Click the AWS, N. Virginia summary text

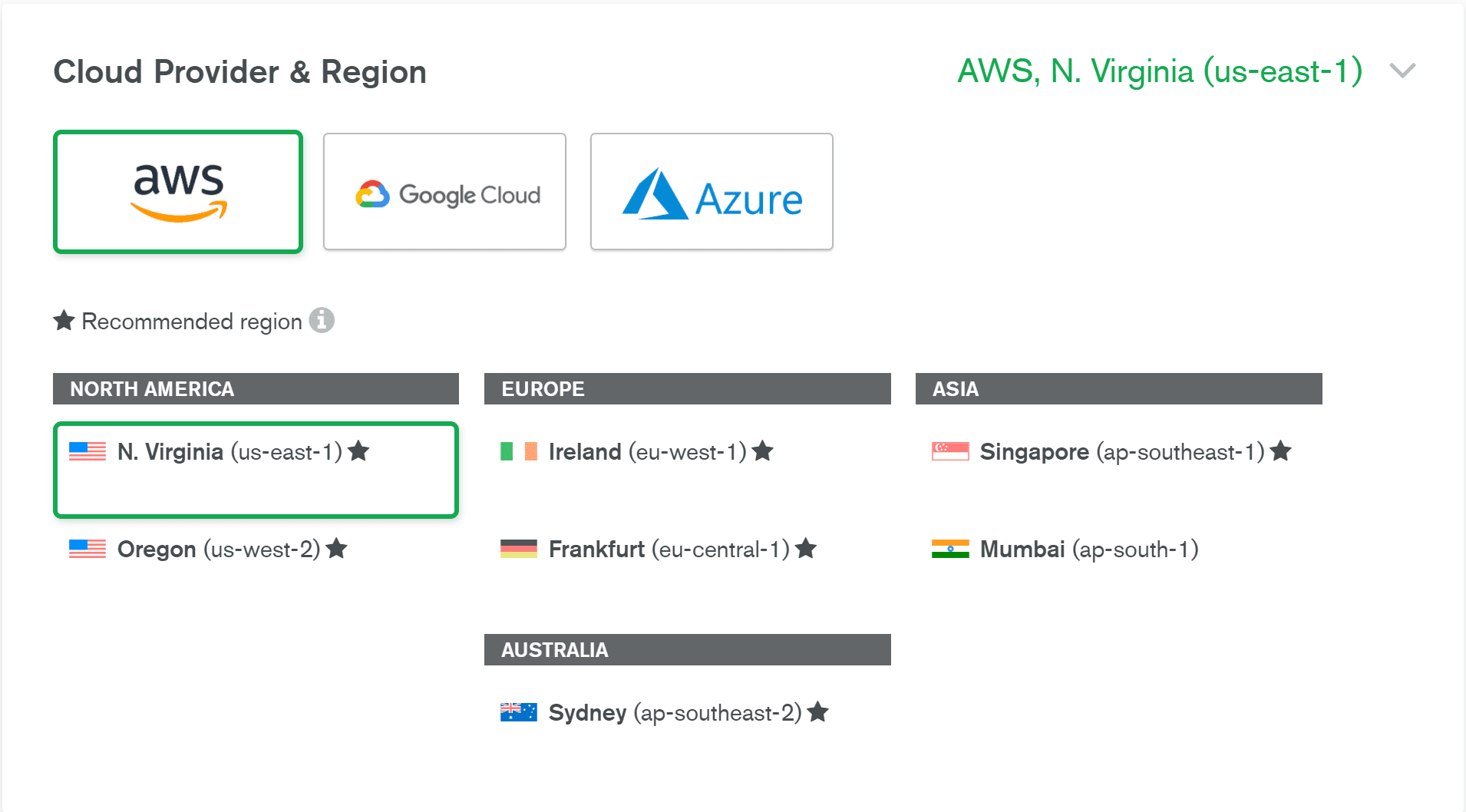(x=1159, y=71)
